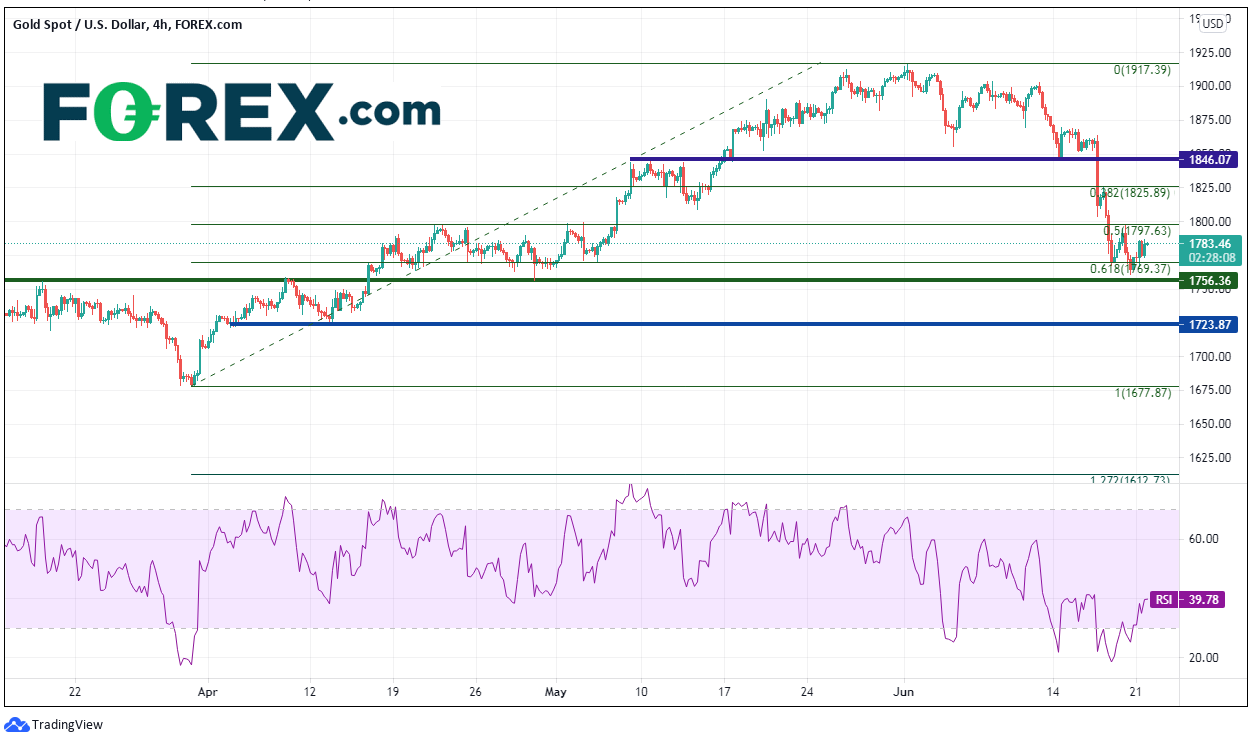1254x743 pixels.
Task: Click the blue 1723.87 price label
Action: (x=1212, y=325)
